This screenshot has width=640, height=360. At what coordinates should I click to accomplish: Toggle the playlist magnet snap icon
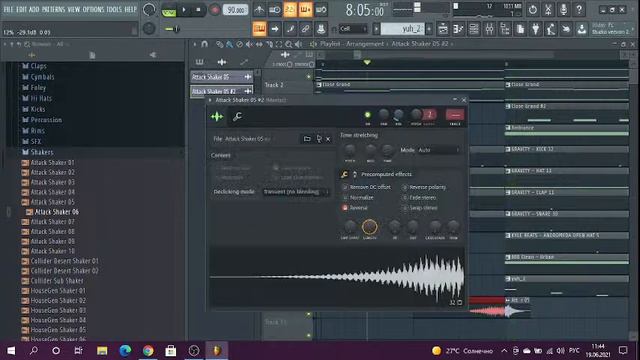pyautogui.click(x=204, y=44)
